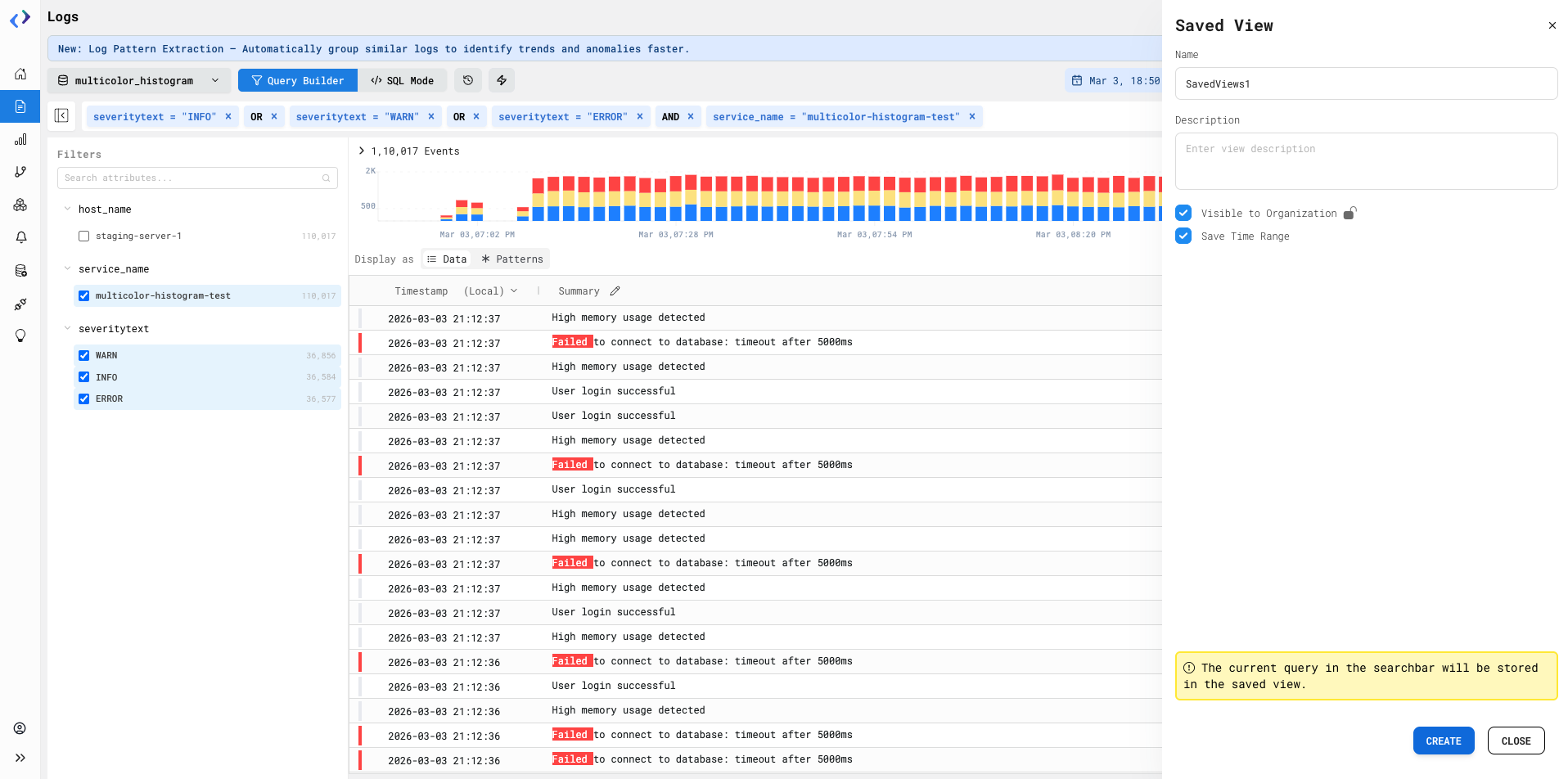
Task: Enable the staging-server-1 host filter checkbox
Action: coord(83,236)
